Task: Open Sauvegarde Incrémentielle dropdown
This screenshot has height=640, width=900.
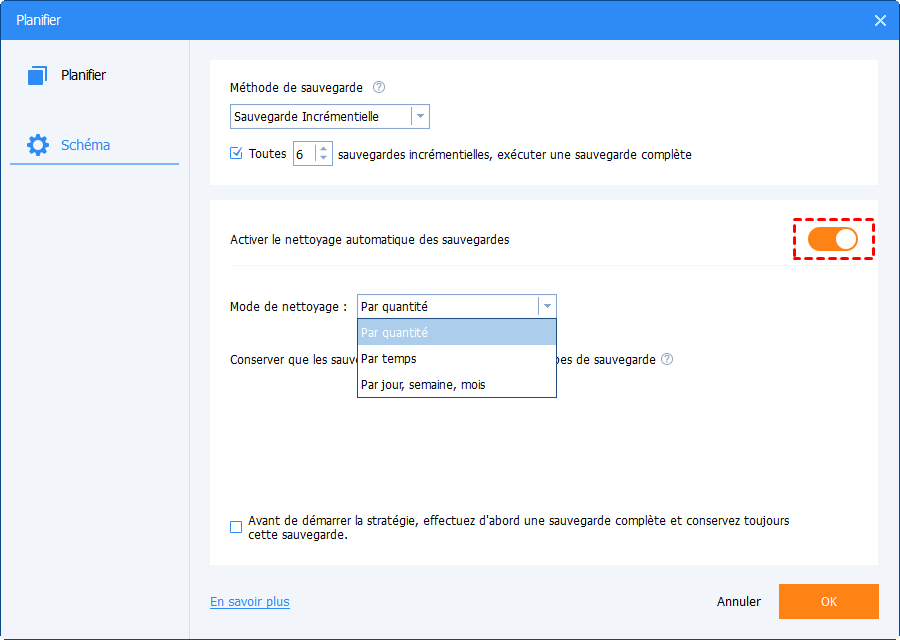Action: tap(329, 117)
